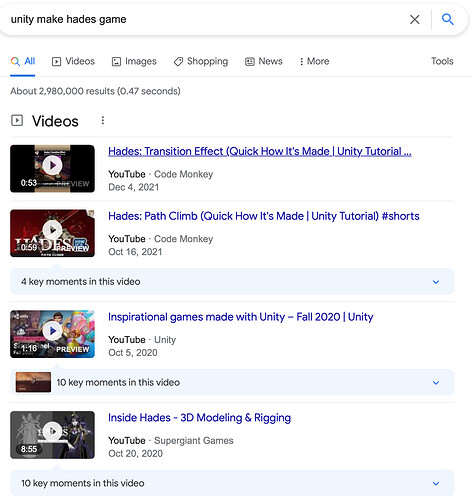Switch to the Shopping tab

click(201, 61)
